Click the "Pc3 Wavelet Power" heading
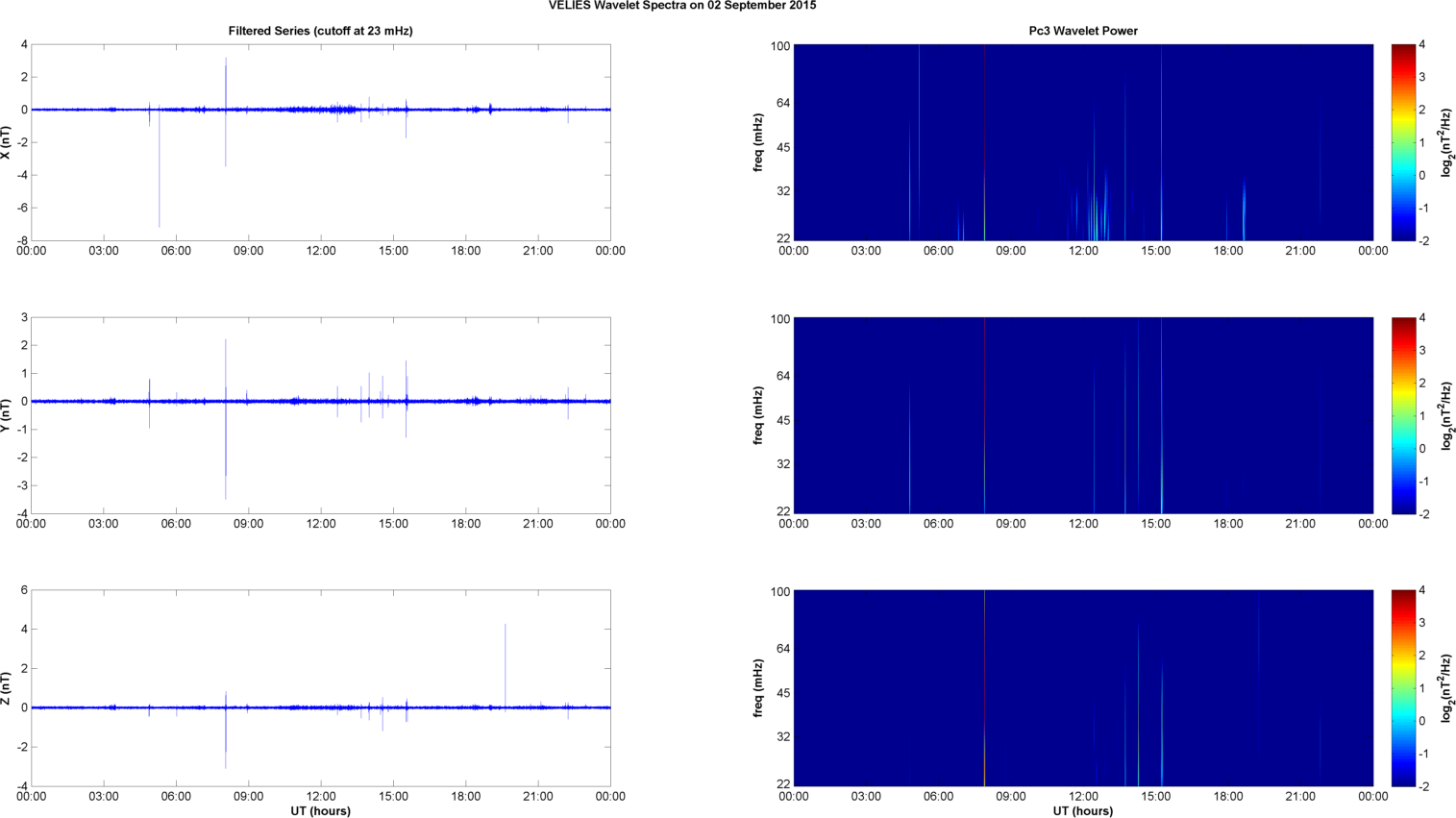Viewport: 1456px width, 818px height. click(x=1083, y=31)
